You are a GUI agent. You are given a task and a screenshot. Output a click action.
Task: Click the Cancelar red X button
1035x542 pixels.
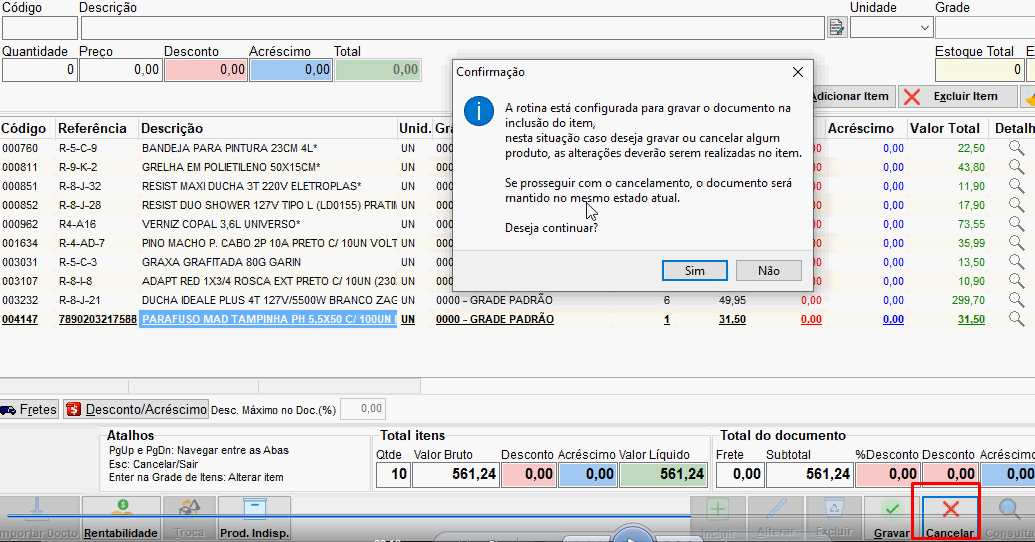click(950, 519)
